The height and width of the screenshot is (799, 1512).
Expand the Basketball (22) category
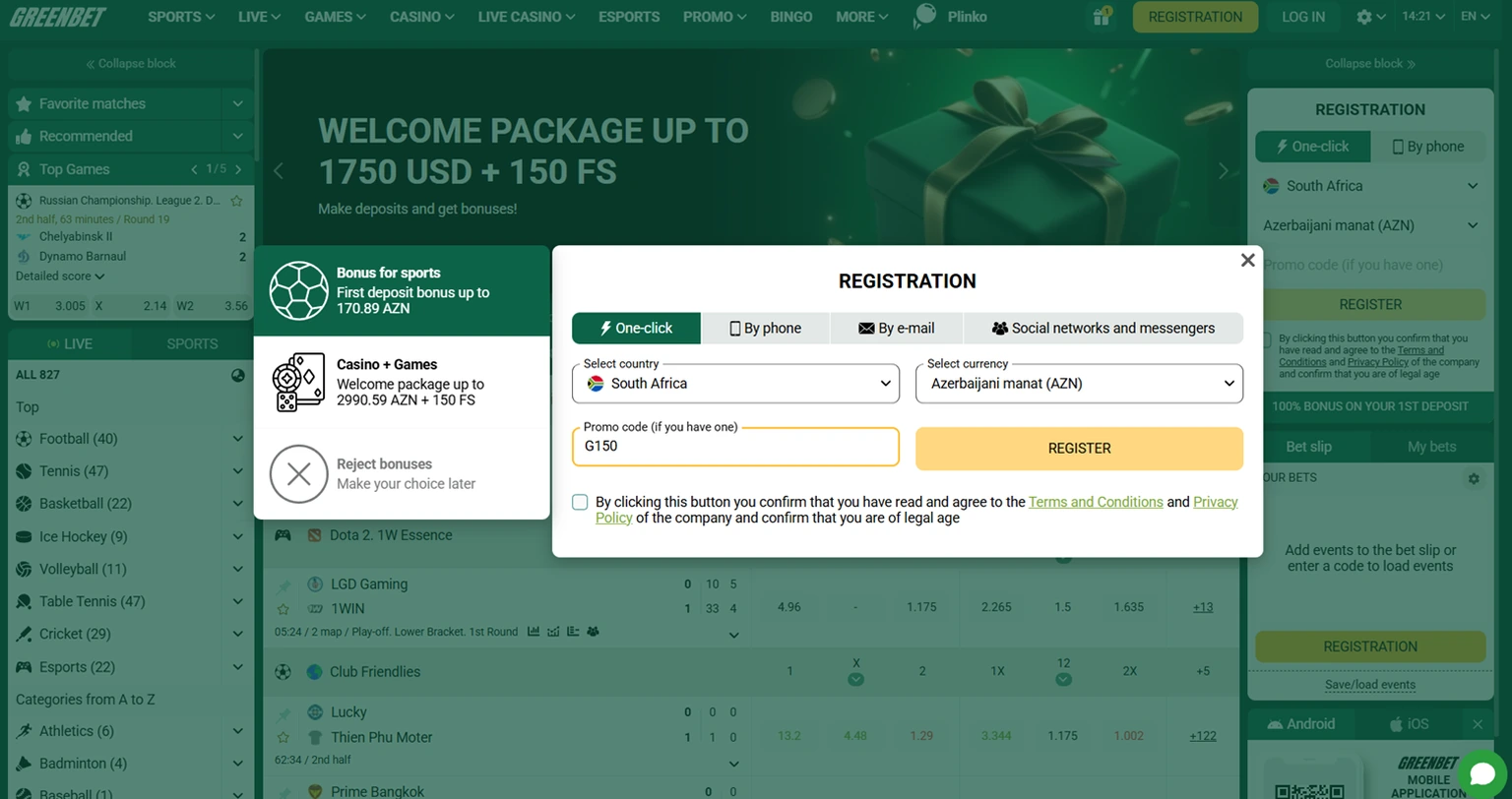point(237,504)
